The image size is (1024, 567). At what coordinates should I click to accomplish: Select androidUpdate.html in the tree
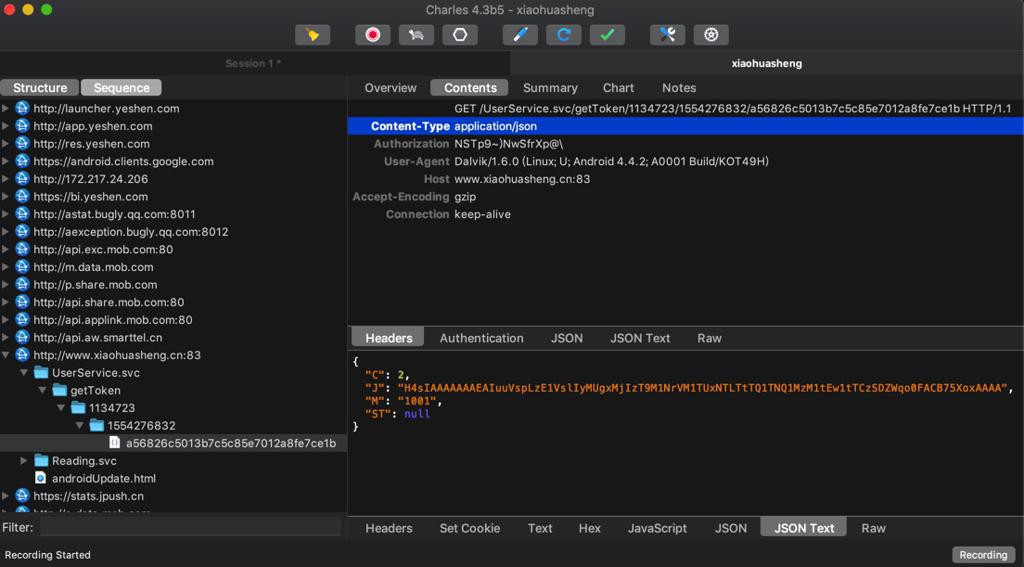[x=103, y=479]
